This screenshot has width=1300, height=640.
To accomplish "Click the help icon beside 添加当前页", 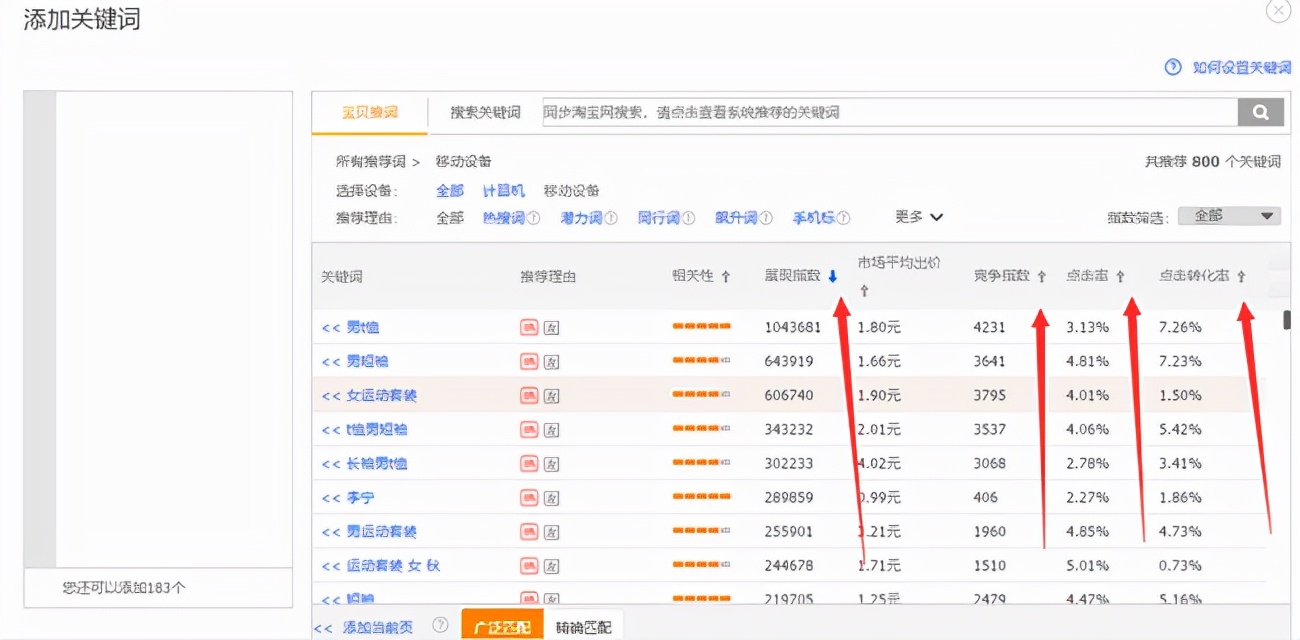I will [x=440, y=625].
